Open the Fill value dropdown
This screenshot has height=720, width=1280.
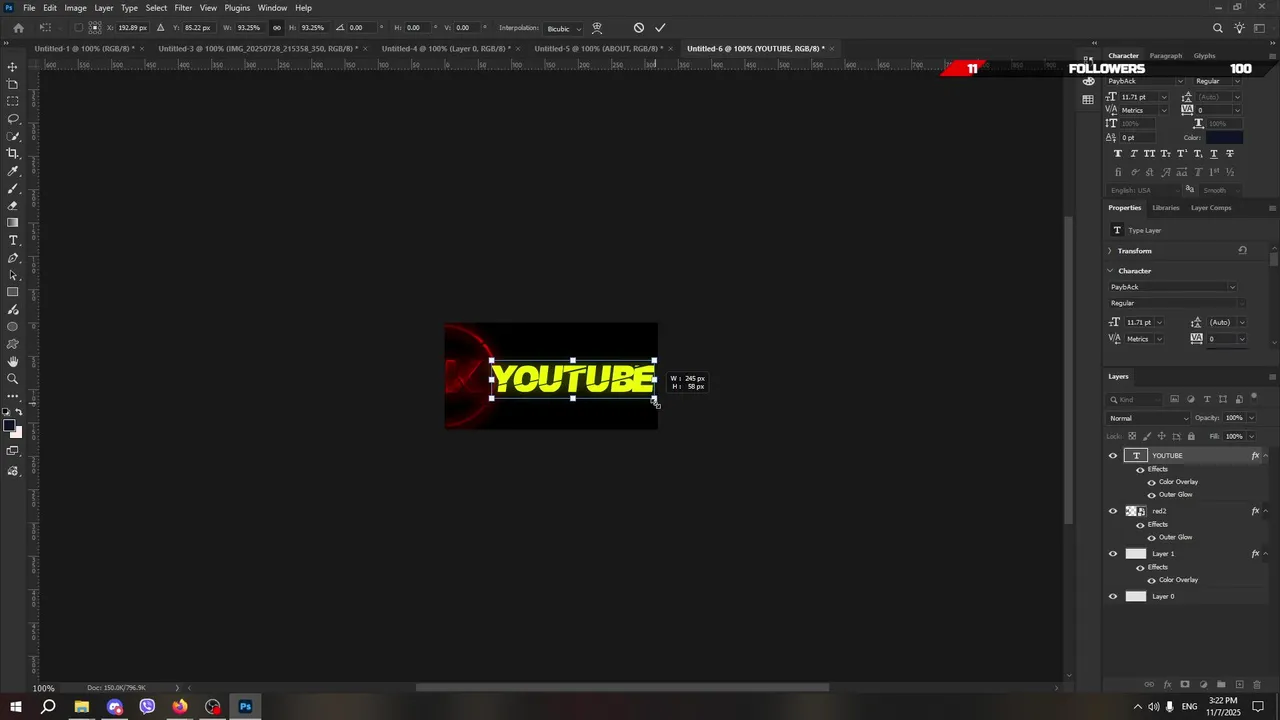pos(1251,436)
